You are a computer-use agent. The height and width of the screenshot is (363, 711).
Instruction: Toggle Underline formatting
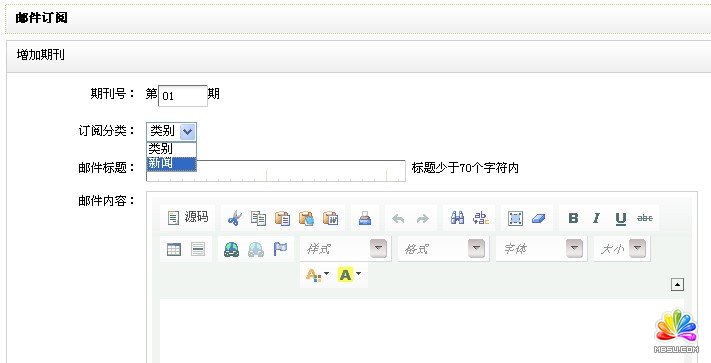(621, 218)
